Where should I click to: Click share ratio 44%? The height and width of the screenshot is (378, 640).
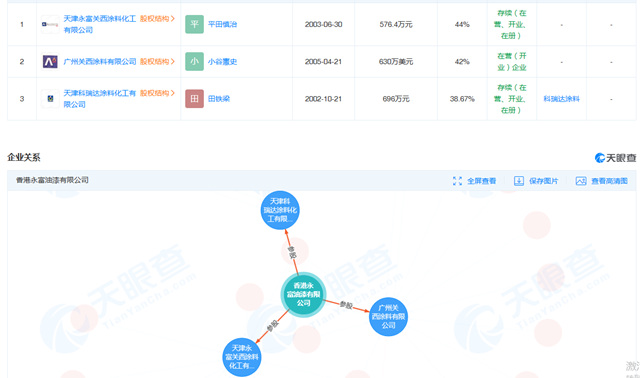462,24
